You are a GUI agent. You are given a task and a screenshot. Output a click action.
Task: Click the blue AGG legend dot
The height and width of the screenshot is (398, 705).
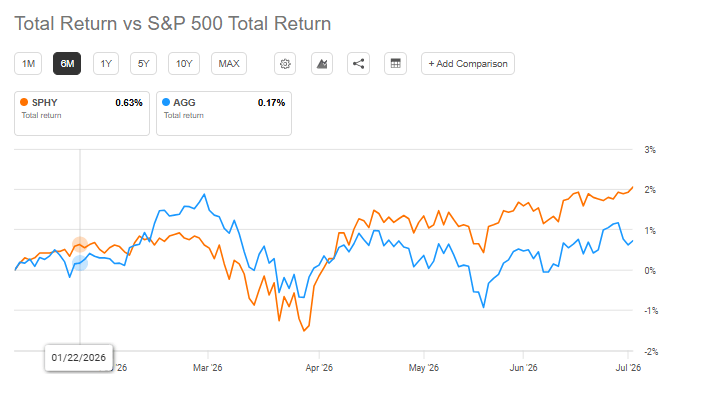click(166, 103)
